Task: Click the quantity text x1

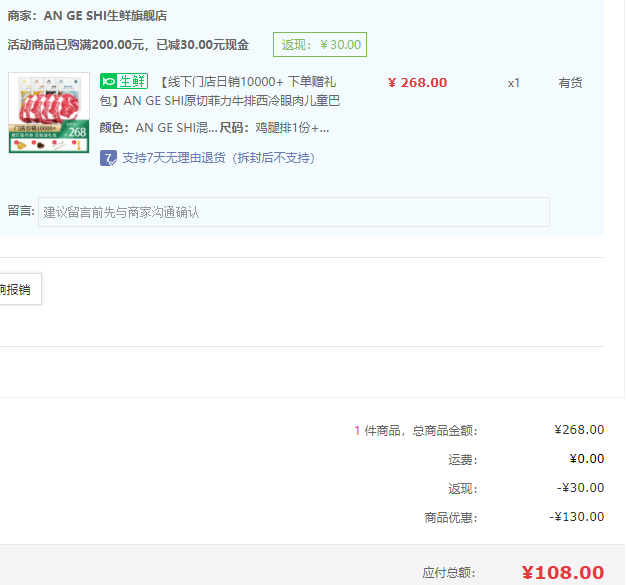Action: point(513,83)
